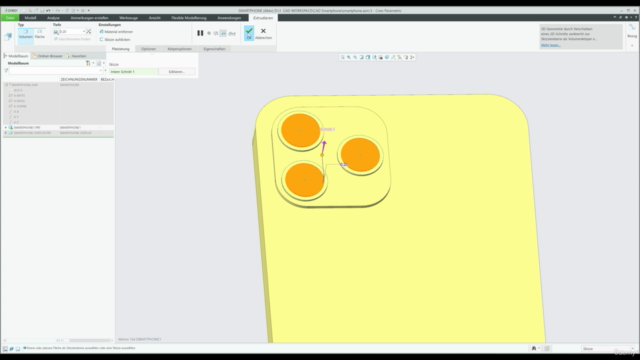Click the no-preview icon next to pause
Screen dimensions: 640x360
coord(209,33)
